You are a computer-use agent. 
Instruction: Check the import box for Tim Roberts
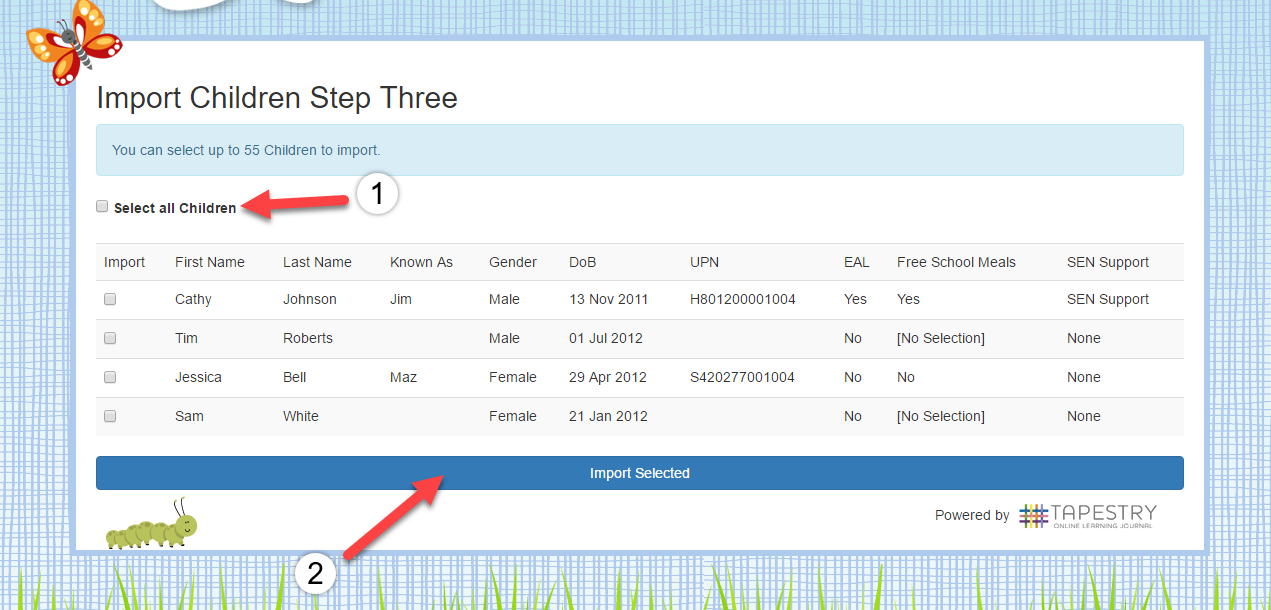(110, 338)
